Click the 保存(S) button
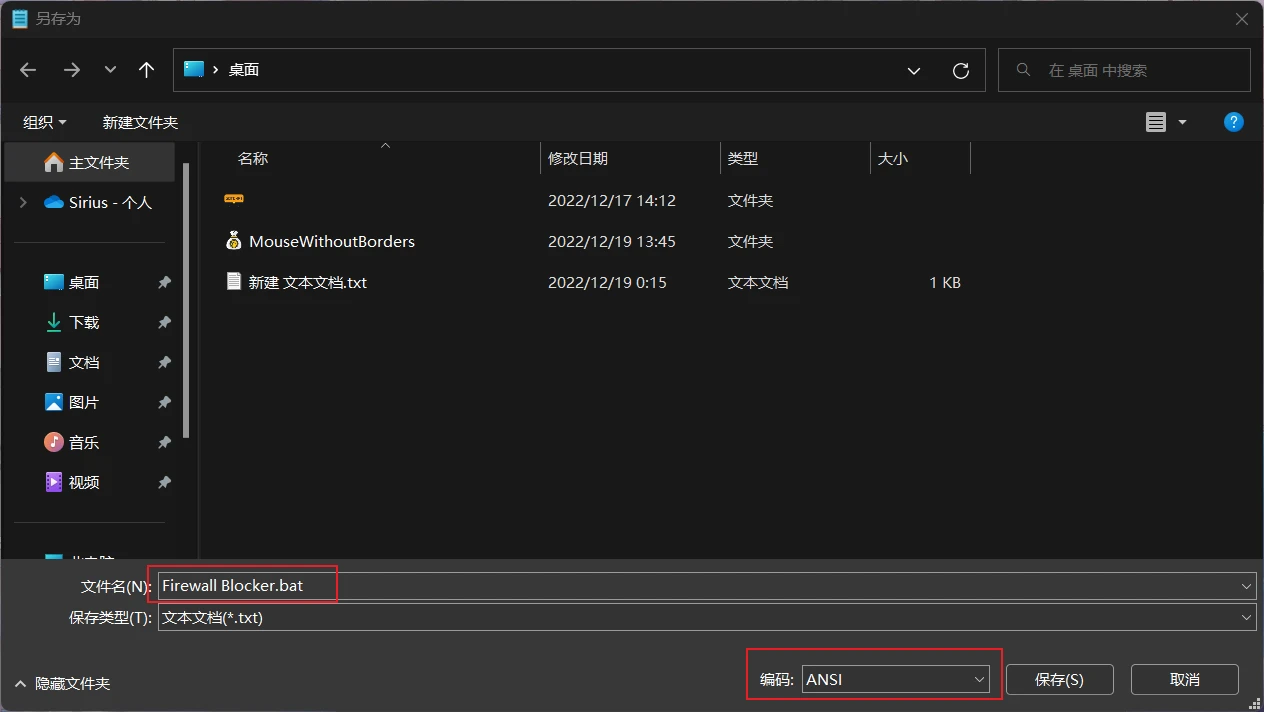This screenshot has width=1264, height=712. (x=1060, y=679)
